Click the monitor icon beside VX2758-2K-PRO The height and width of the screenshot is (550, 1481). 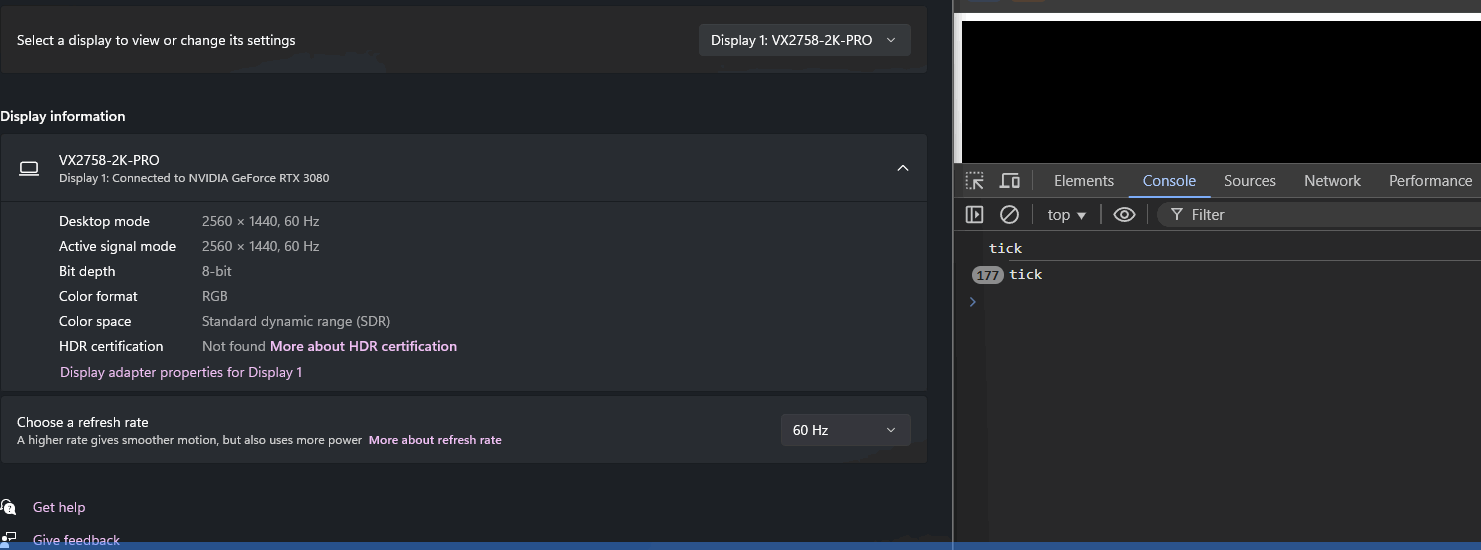(x=29, y=168)
